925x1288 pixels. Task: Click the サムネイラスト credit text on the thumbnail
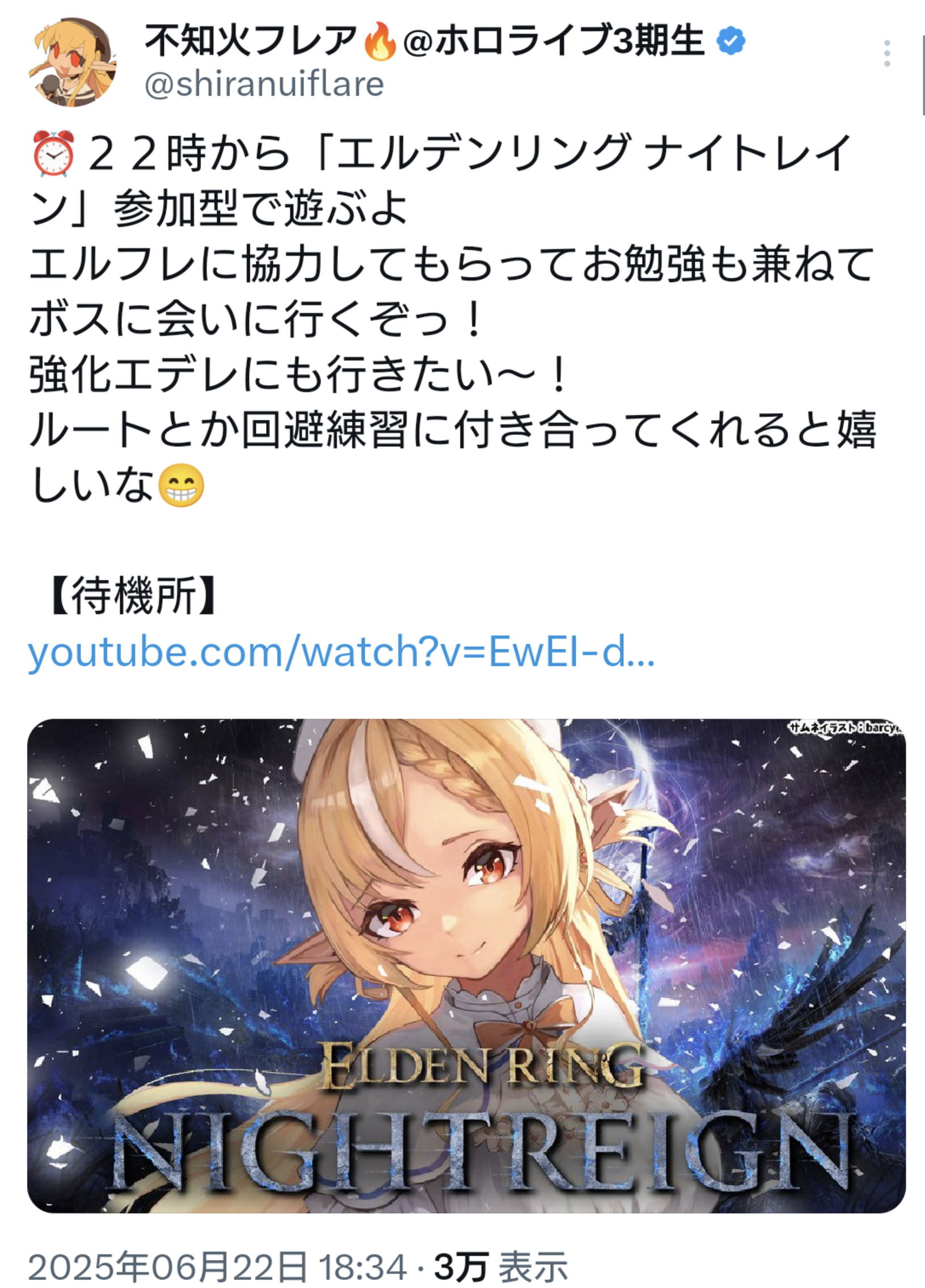[x=844, y=727]
